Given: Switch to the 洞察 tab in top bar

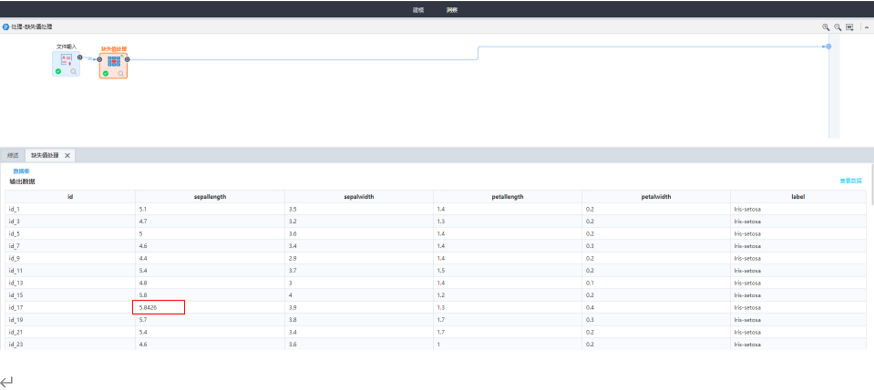Looking at the screenshot, I should [x=452, y=10].
